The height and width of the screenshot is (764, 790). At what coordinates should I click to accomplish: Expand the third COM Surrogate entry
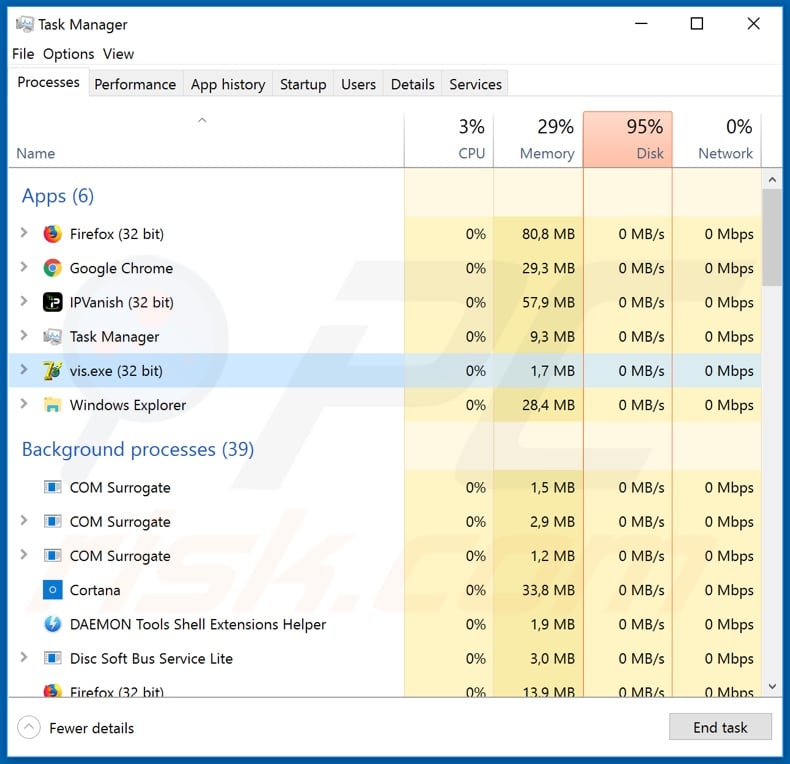pyautogui.click(x=23, y=555)
